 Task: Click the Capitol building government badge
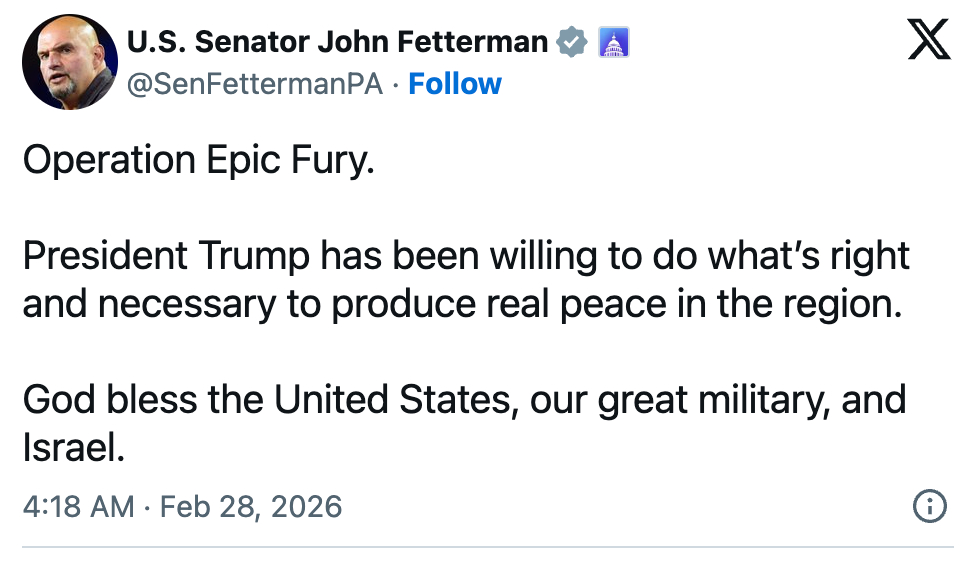pyautogui.click(x=612, y=42)
